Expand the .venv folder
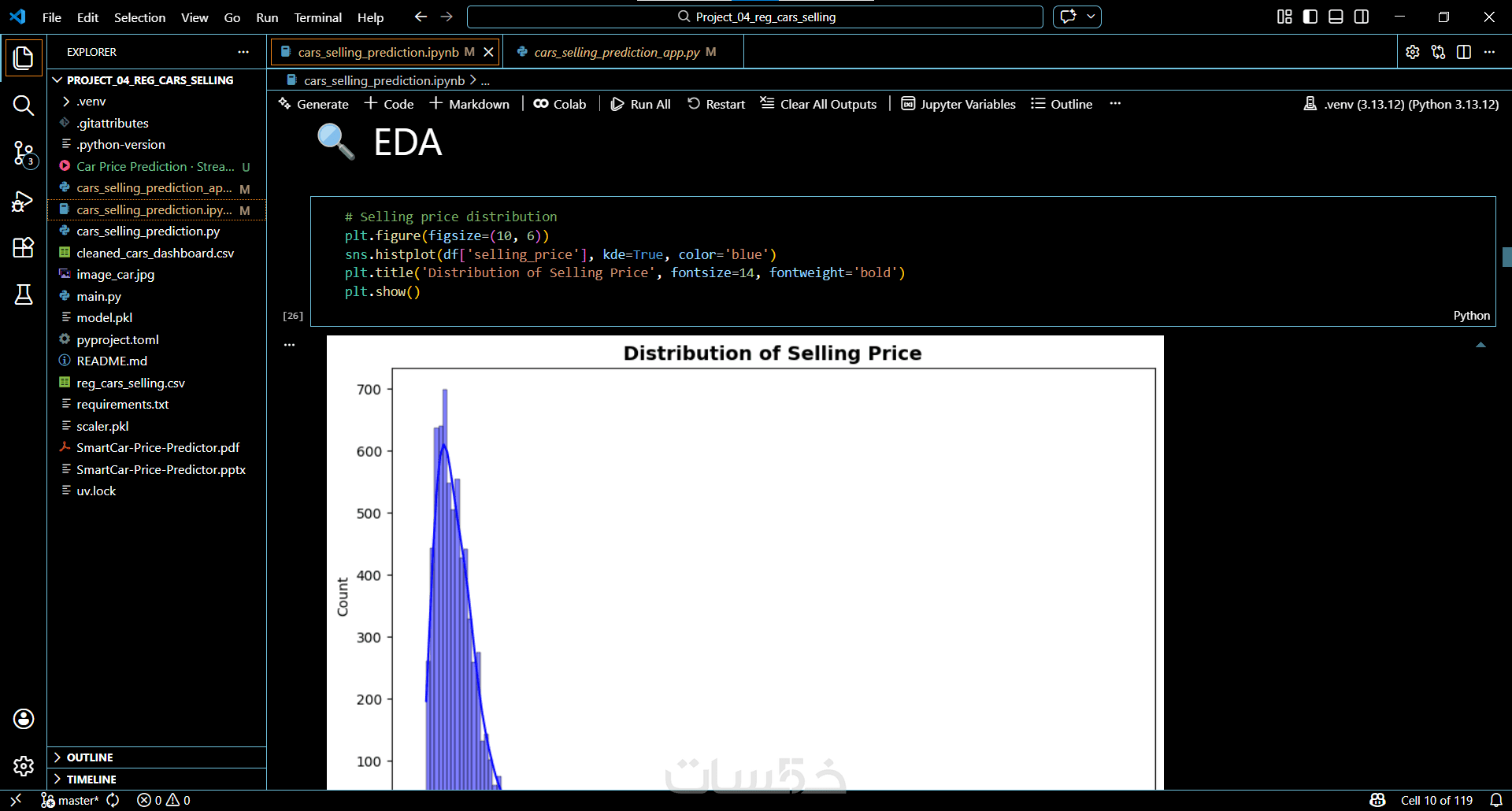This screenshot has height=811, width=1512. coord(91,102)
